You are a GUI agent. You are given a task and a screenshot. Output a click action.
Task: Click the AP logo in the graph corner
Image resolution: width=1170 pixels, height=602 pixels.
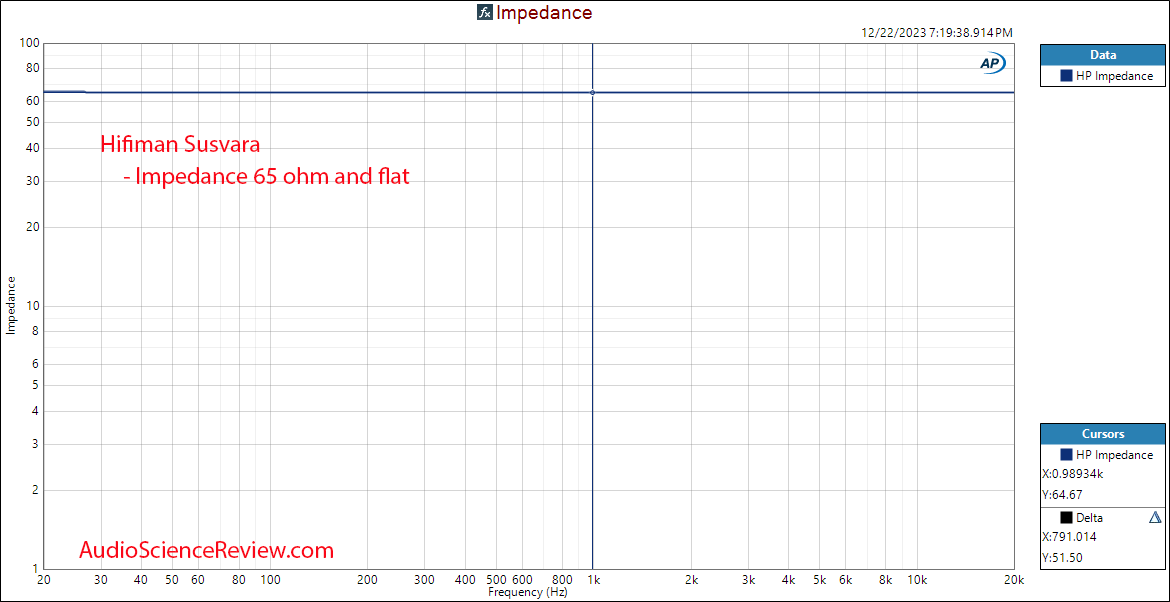coord(992,64)
